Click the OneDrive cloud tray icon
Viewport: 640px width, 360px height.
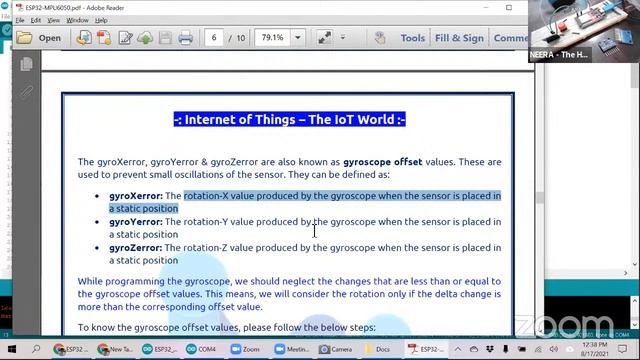point(474,349)
